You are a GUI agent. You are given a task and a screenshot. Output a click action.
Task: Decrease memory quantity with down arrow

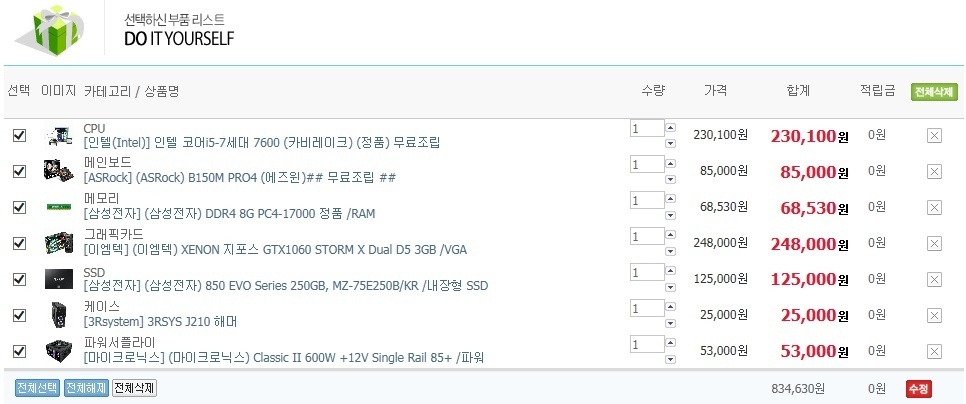pos(670,216)
